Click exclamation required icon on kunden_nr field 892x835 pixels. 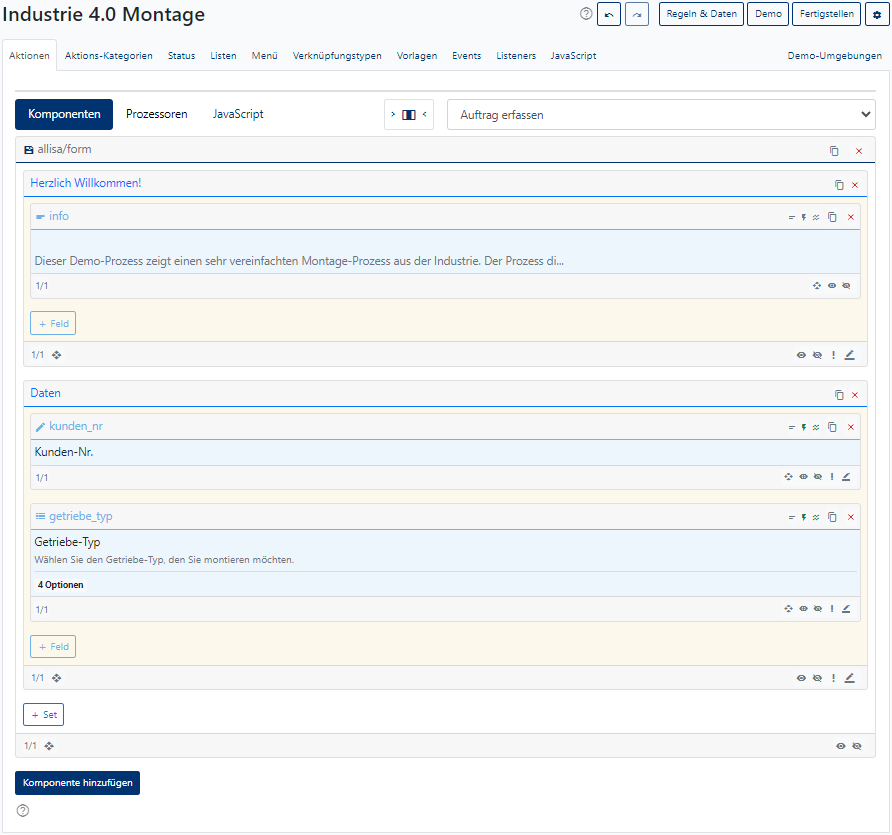832,477
